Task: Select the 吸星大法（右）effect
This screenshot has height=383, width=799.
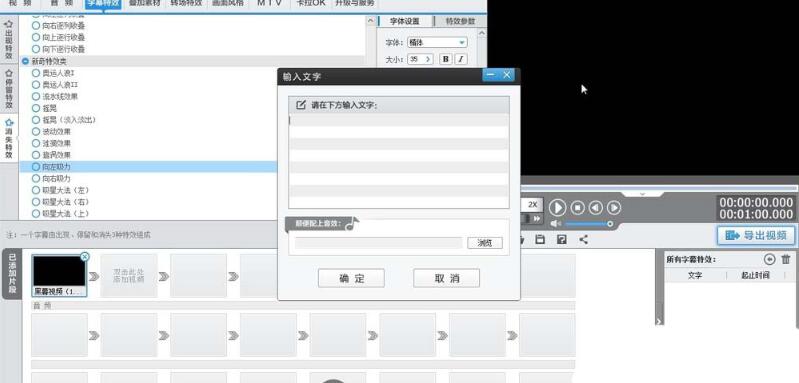Action: (61, 202)
